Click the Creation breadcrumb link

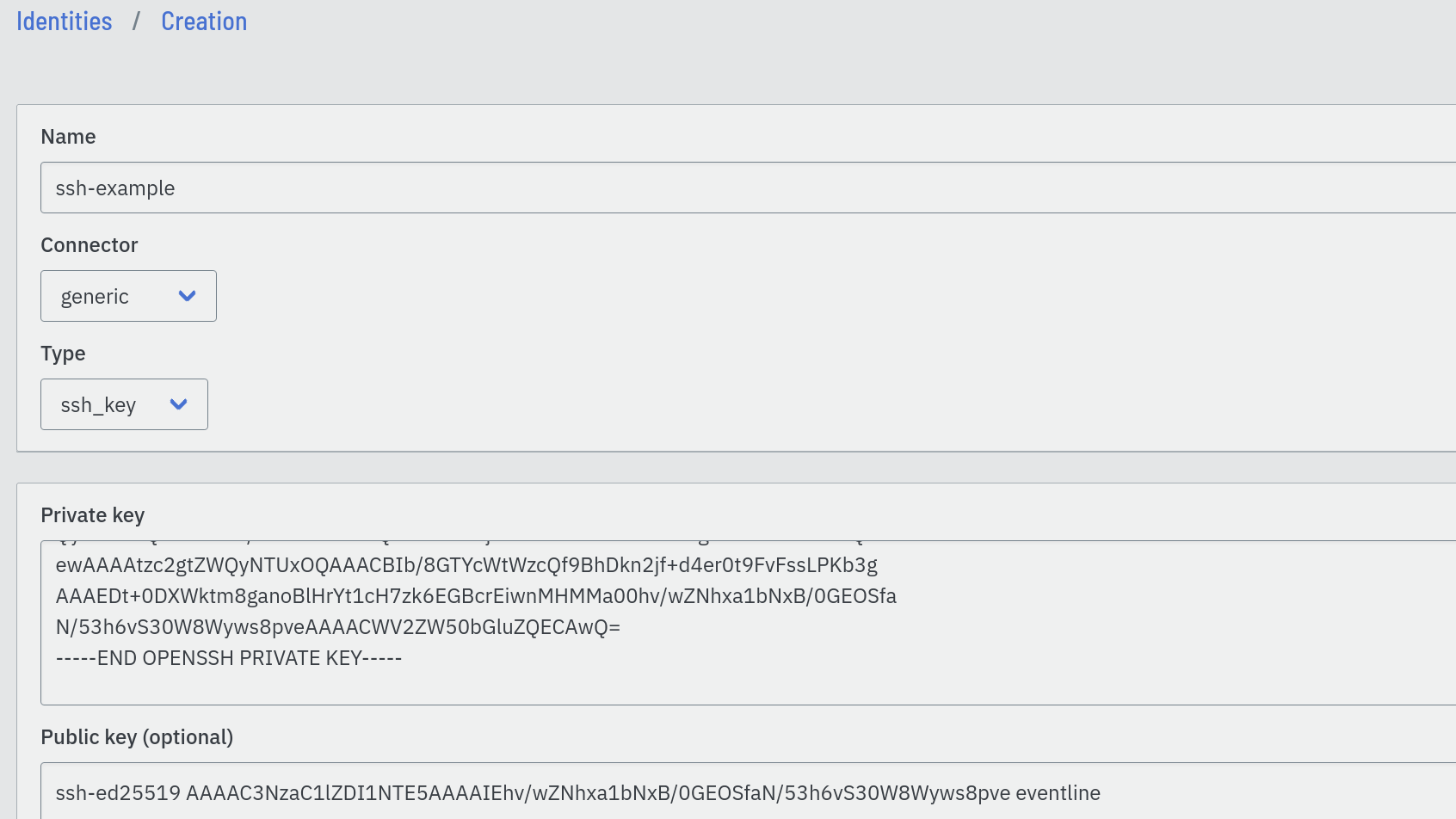(204, 22)
